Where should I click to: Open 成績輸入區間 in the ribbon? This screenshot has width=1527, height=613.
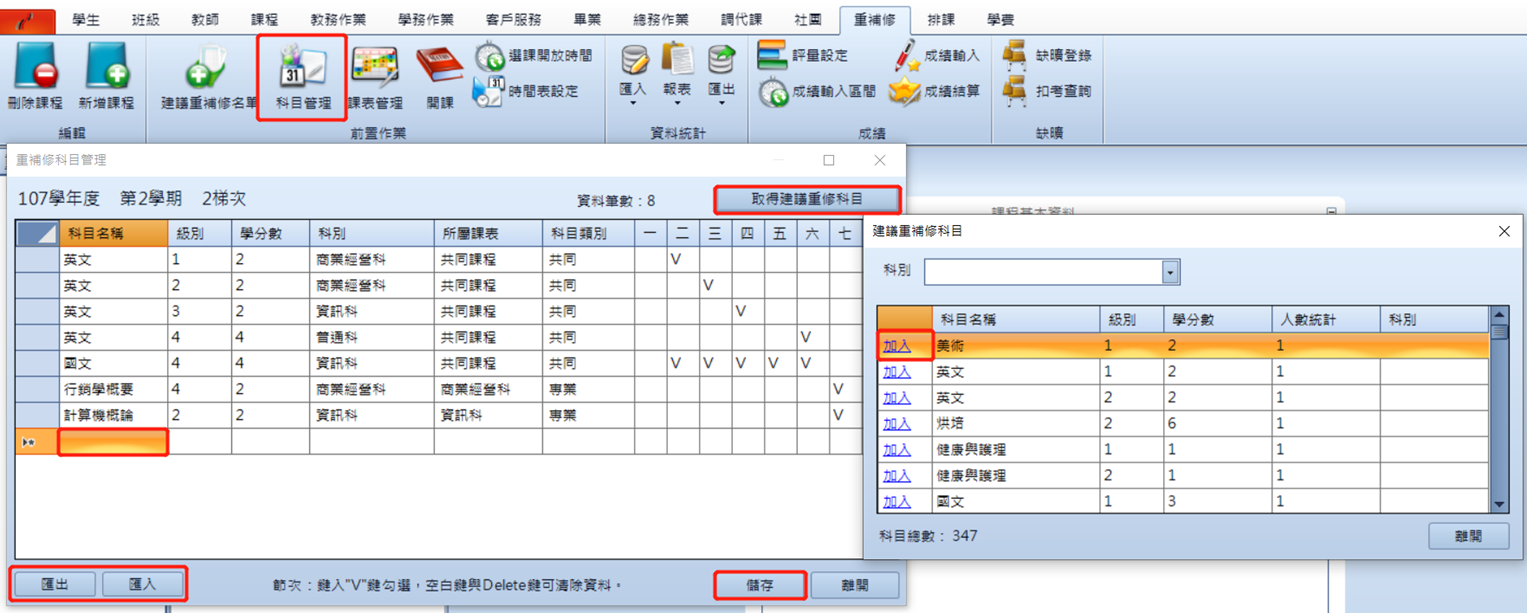[817, 91]
